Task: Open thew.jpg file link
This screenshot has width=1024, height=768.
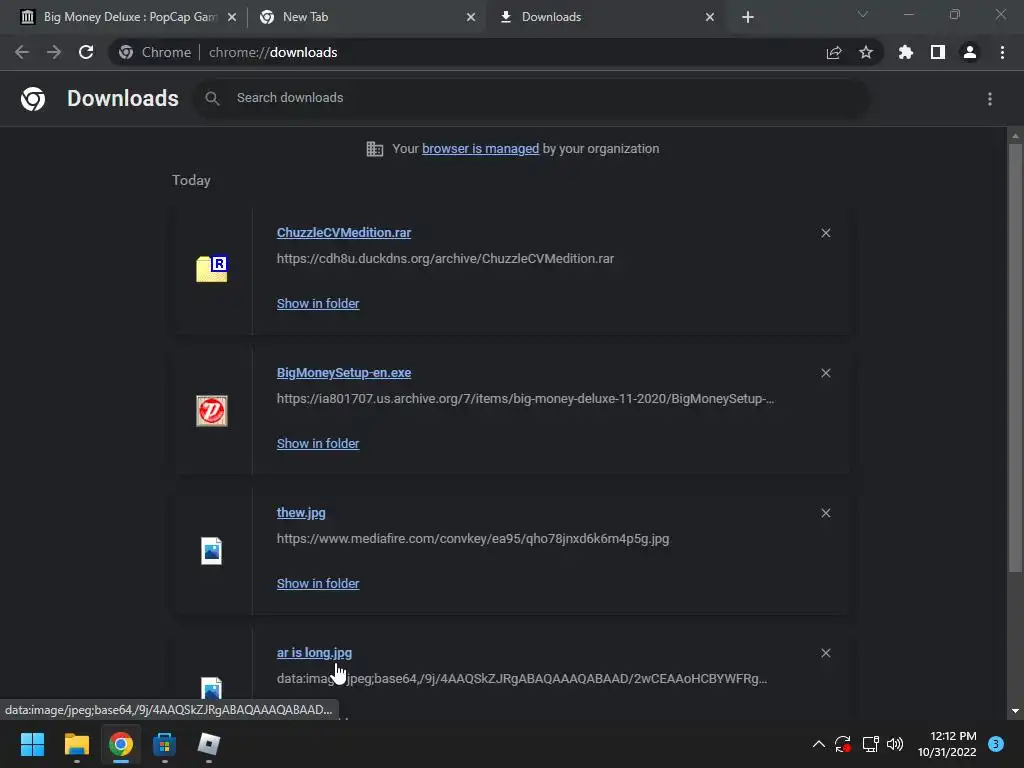Action: pyautogui.click(x=301, y=513)
